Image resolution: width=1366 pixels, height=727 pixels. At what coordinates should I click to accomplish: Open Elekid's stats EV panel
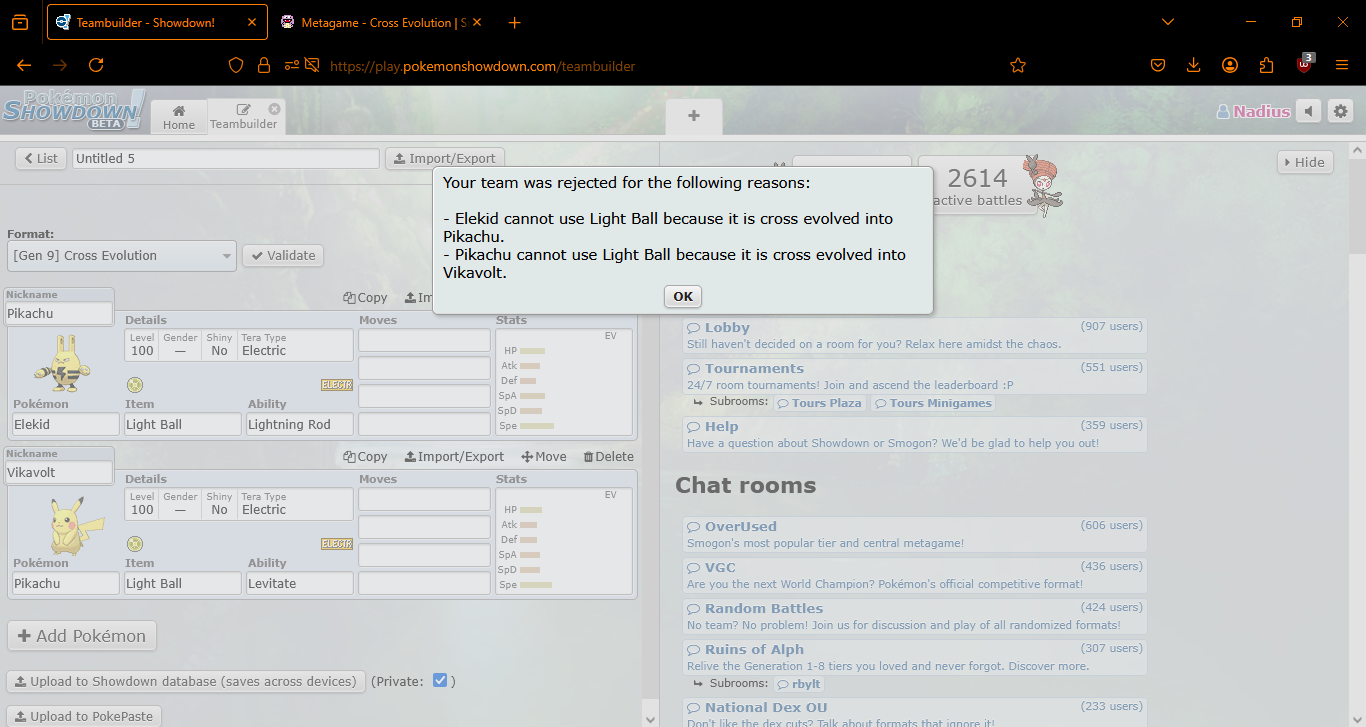pyautogui.click(x=564, y=382)
